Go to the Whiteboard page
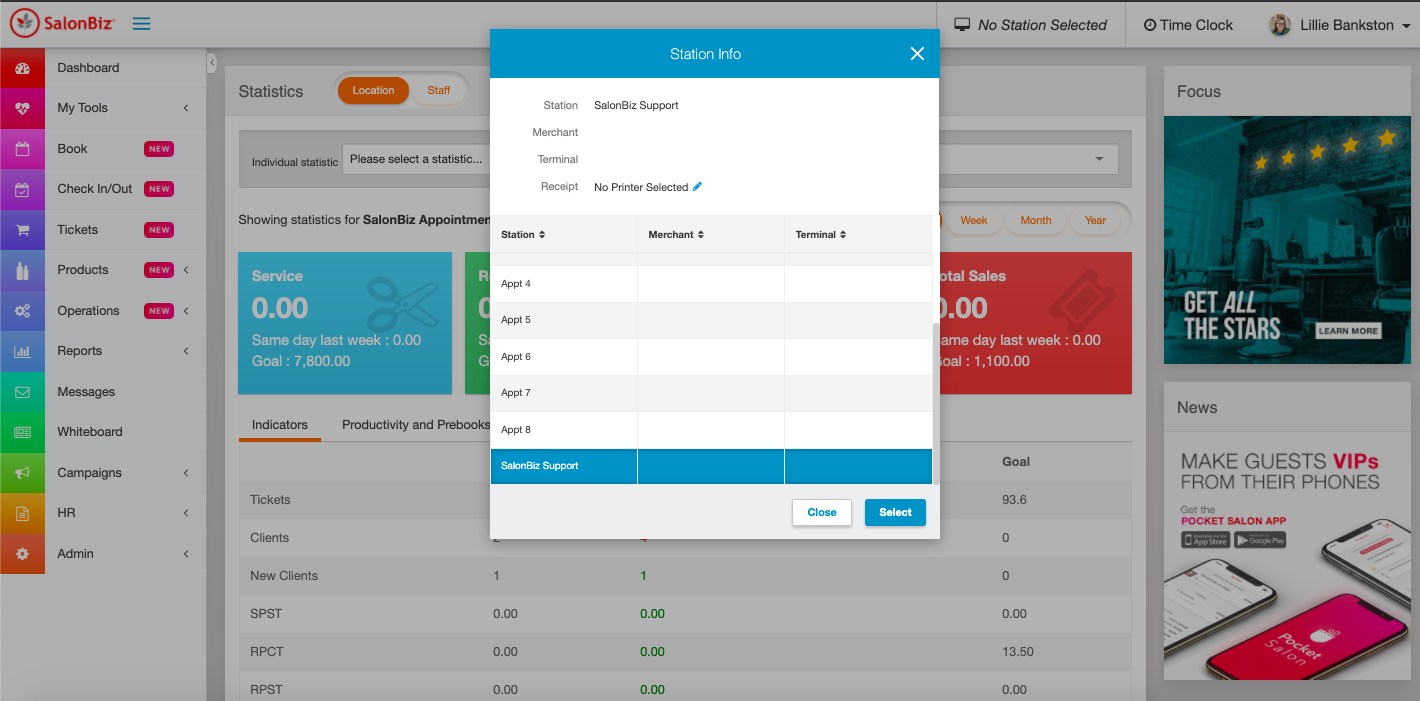Screen dimensions: 1420x701 pyautogui.click(x=103, y=432)
